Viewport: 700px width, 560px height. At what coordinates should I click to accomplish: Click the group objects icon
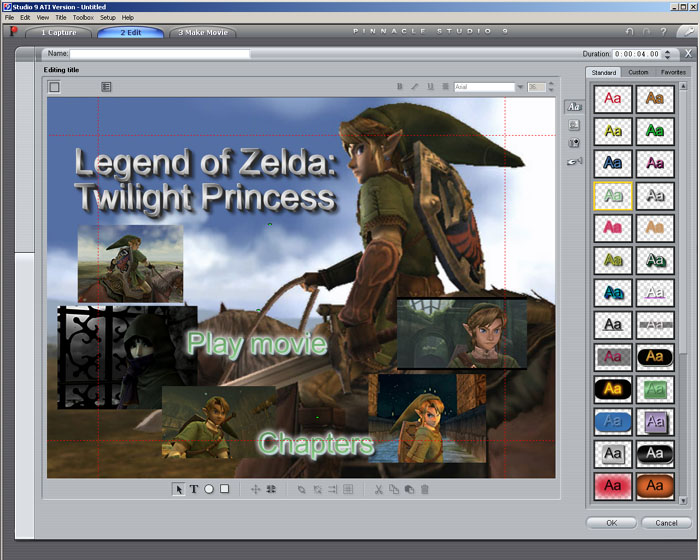click(302, 489)
